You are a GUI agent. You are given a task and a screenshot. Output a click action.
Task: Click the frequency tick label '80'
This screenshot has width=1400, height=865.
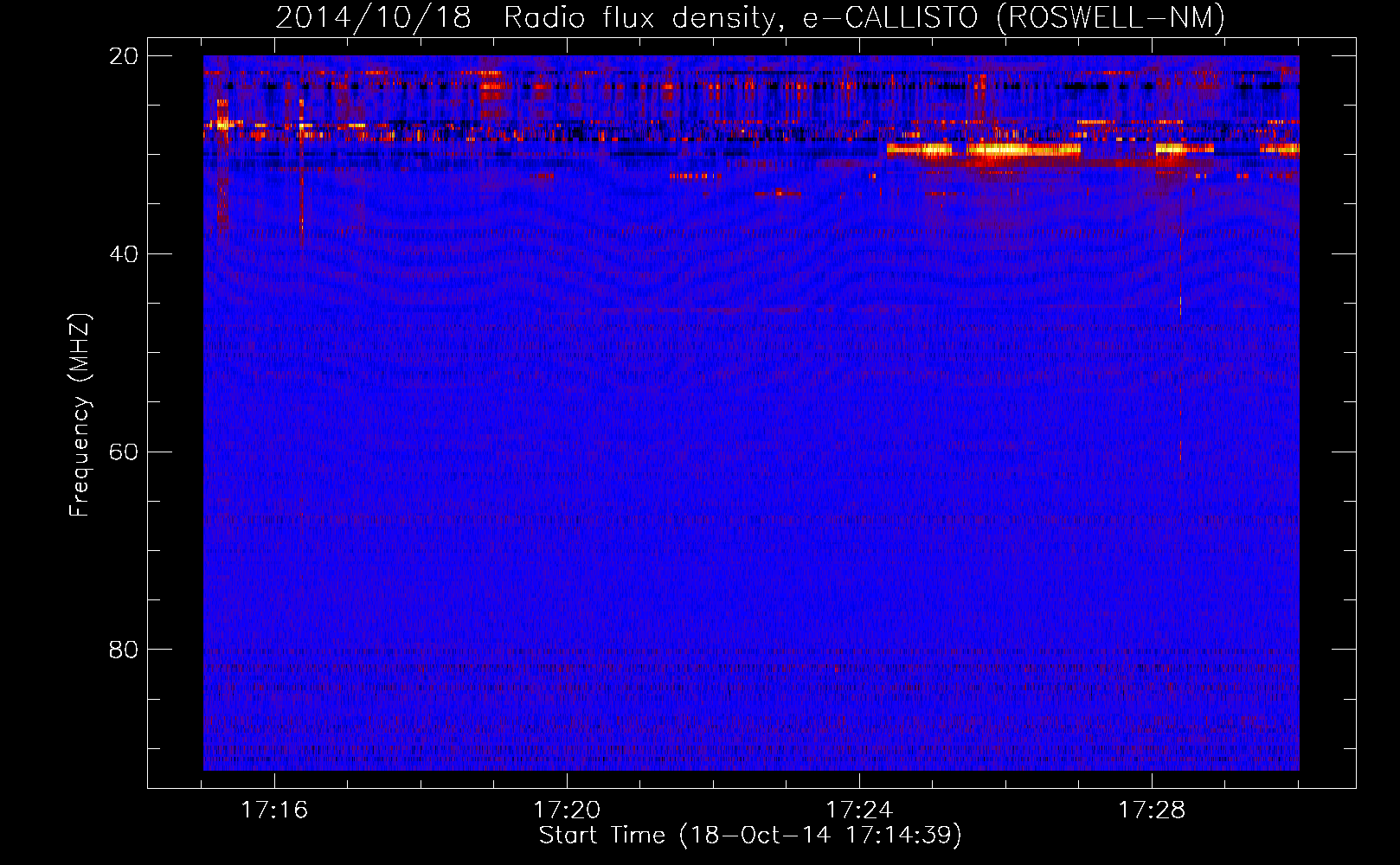pyautogui.click(x=124, y=650)
